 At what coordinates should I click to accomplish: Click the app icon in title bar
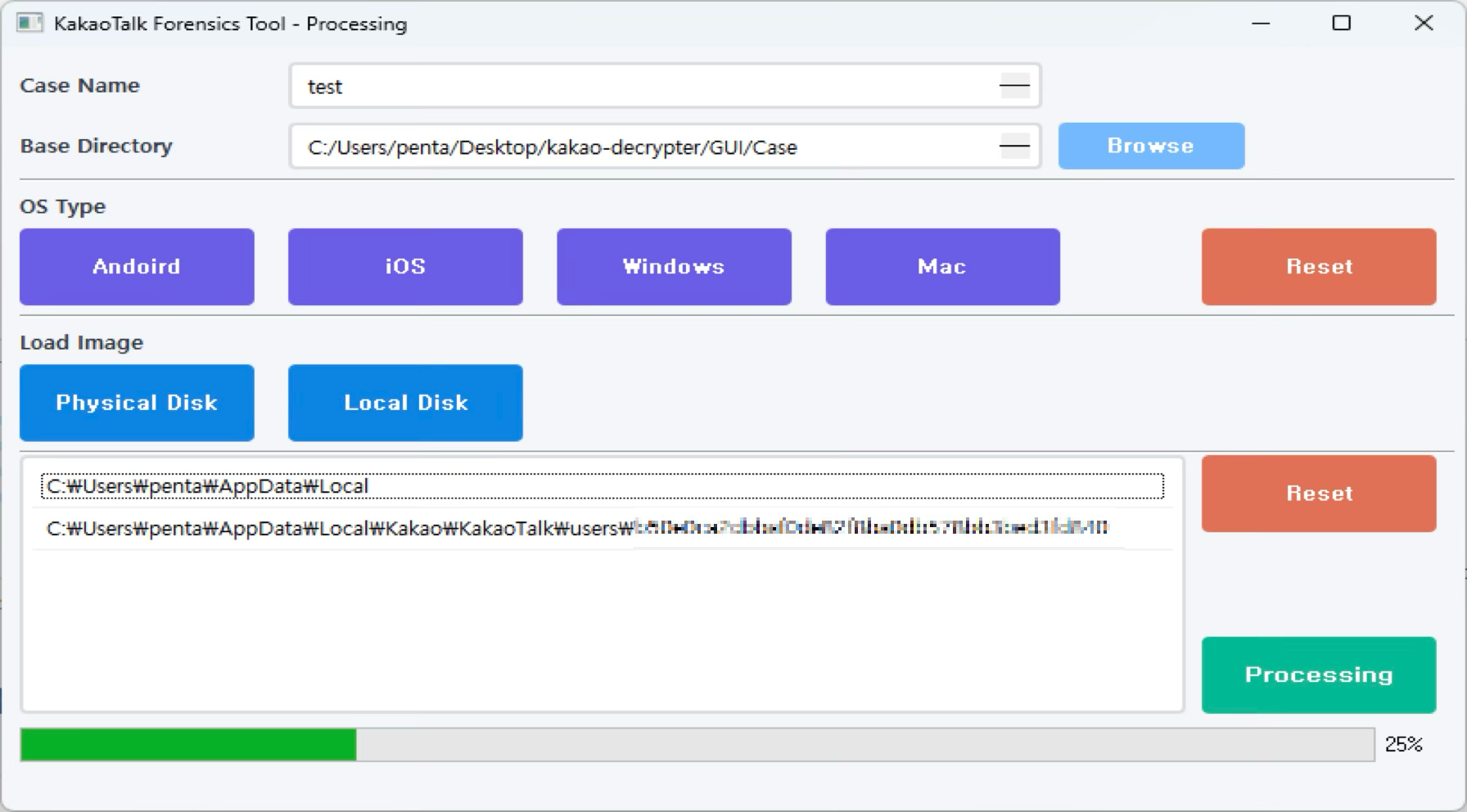29,23
